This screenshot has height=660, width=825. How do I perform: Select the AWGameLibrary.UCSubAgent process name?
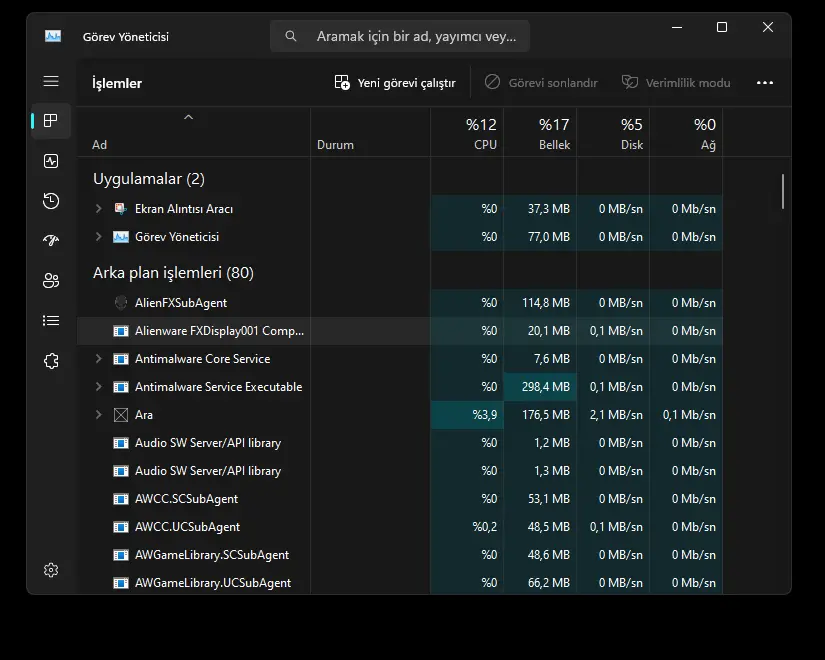point(213,583)
